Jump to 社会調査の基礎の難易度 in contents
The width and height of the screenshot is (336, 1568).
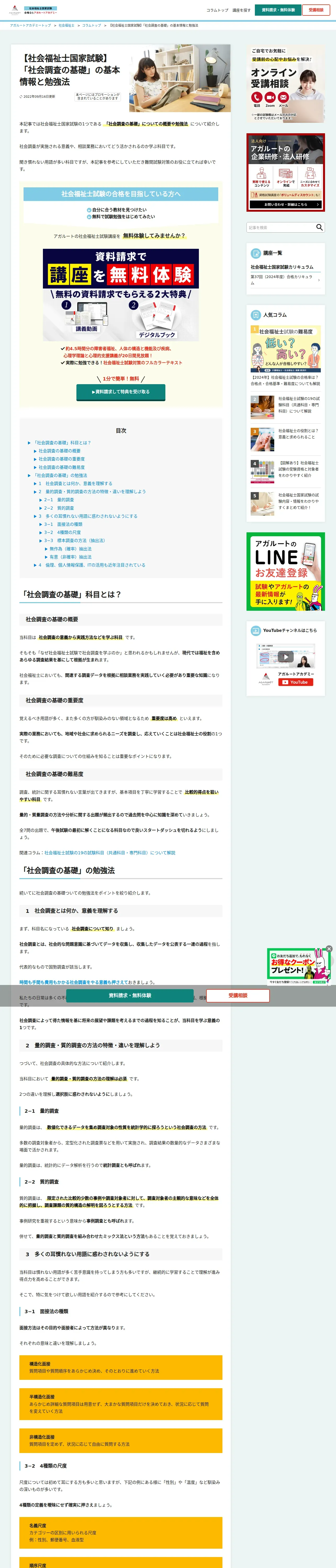(x=61, y=468)
